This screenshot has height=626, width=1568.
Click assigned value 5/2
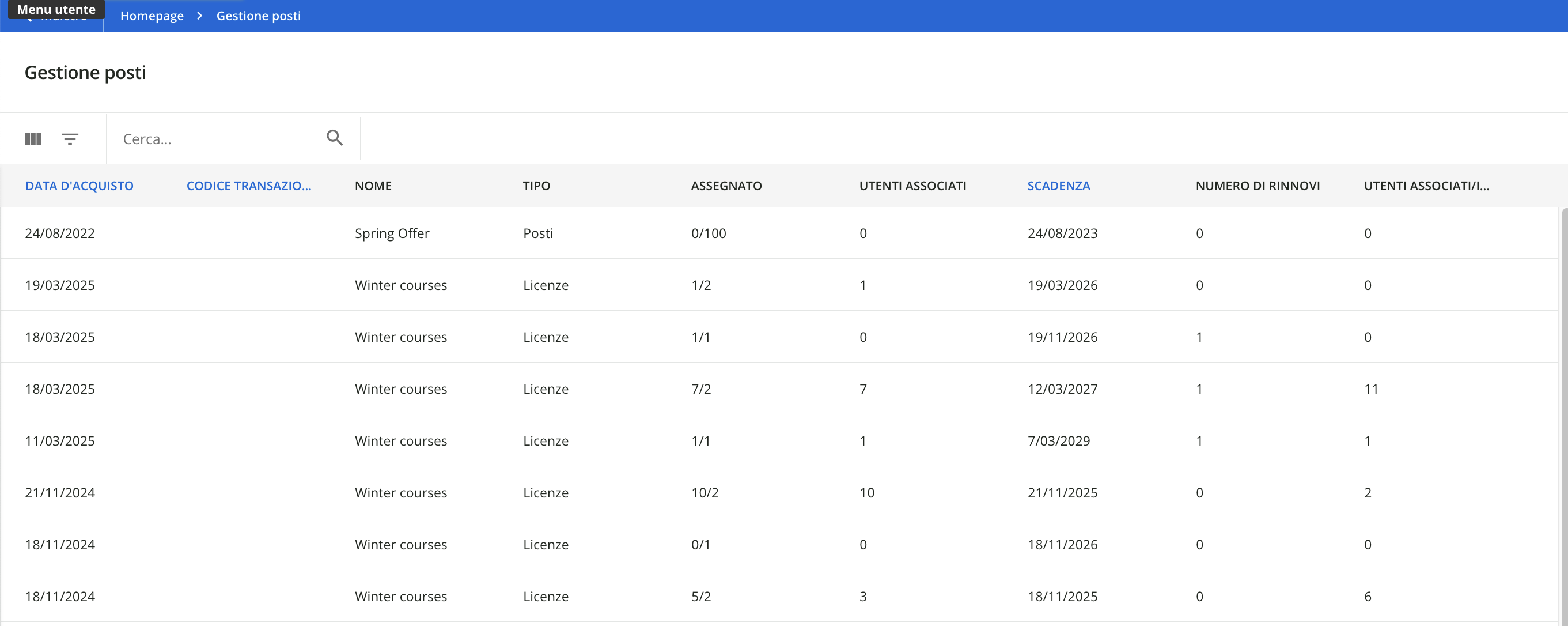[x=700, y=595]
